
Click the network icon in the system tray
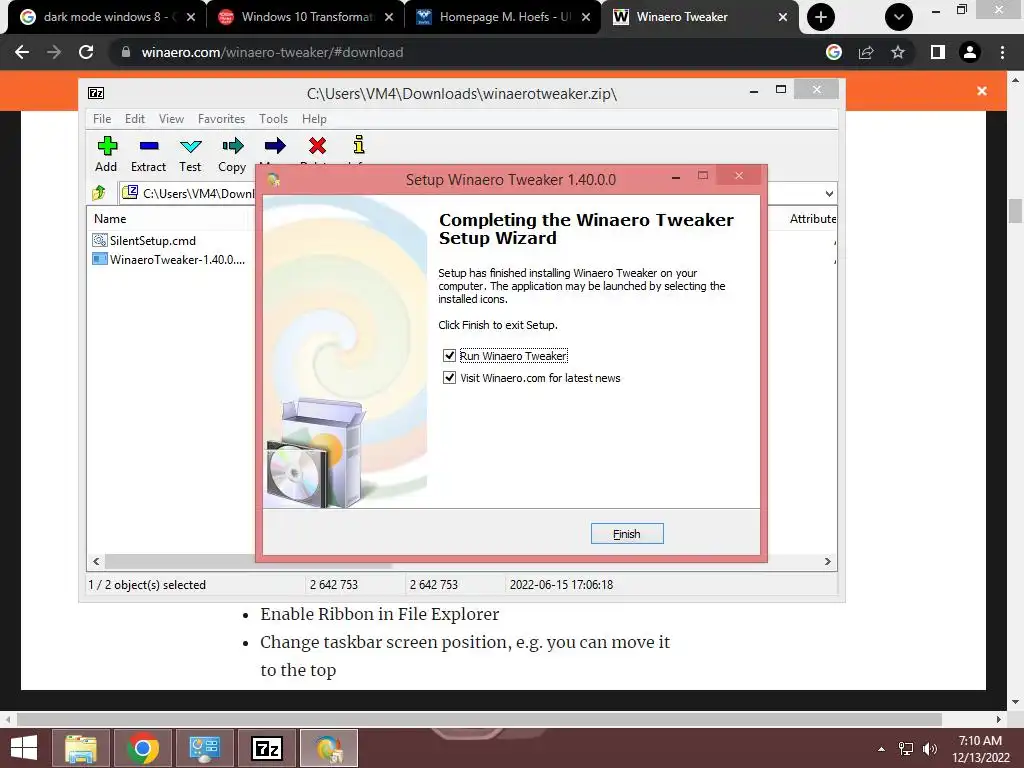coord(906,749)
